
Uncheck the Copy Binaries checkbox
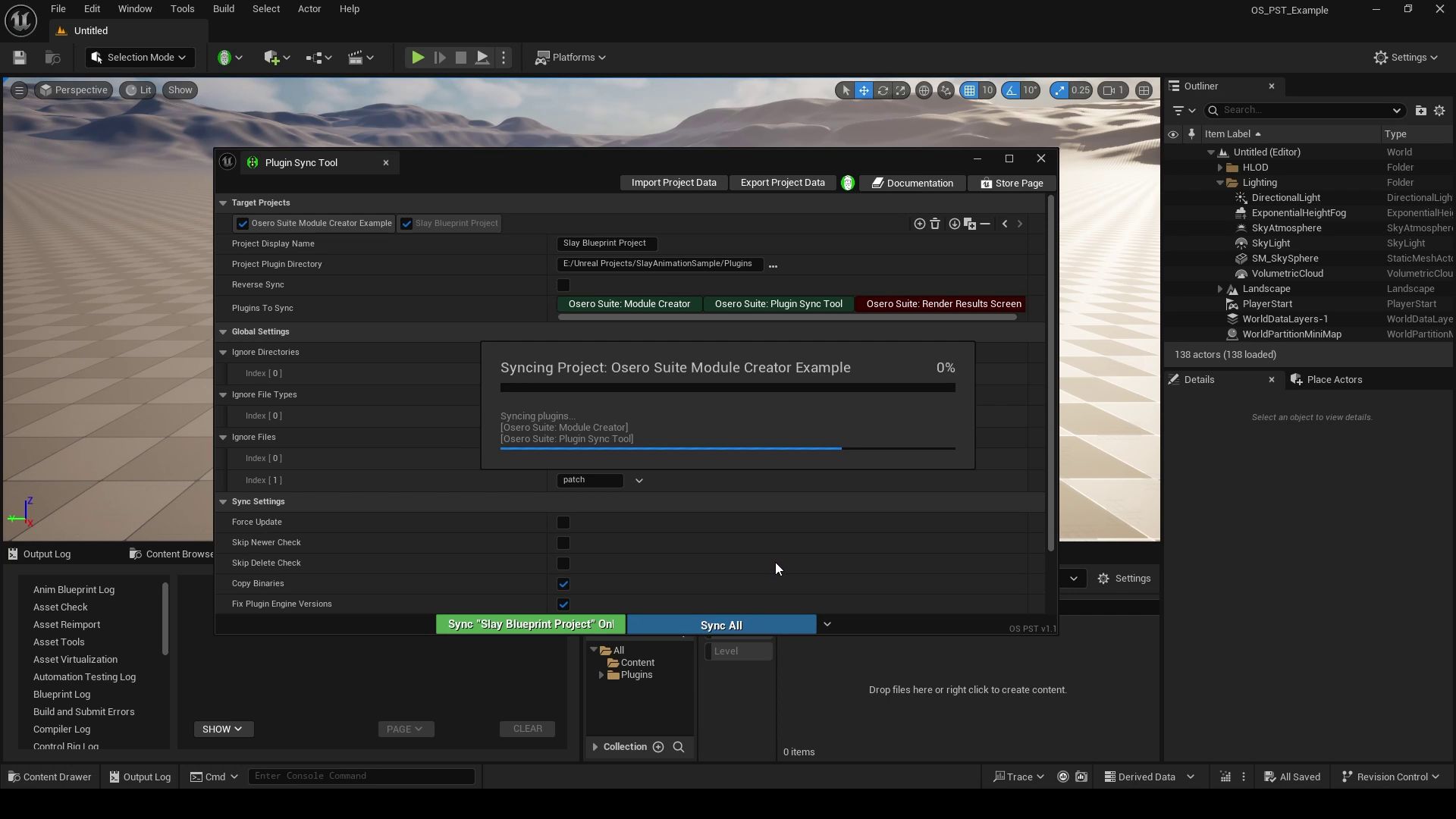click(x=563, y=584)
